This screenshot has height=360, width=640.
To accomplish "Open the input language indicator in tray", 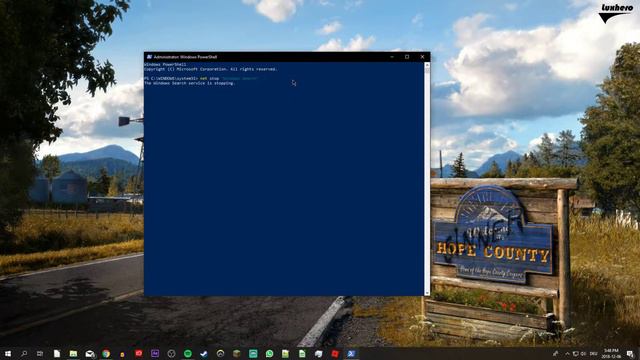I will tap(594, 353).
